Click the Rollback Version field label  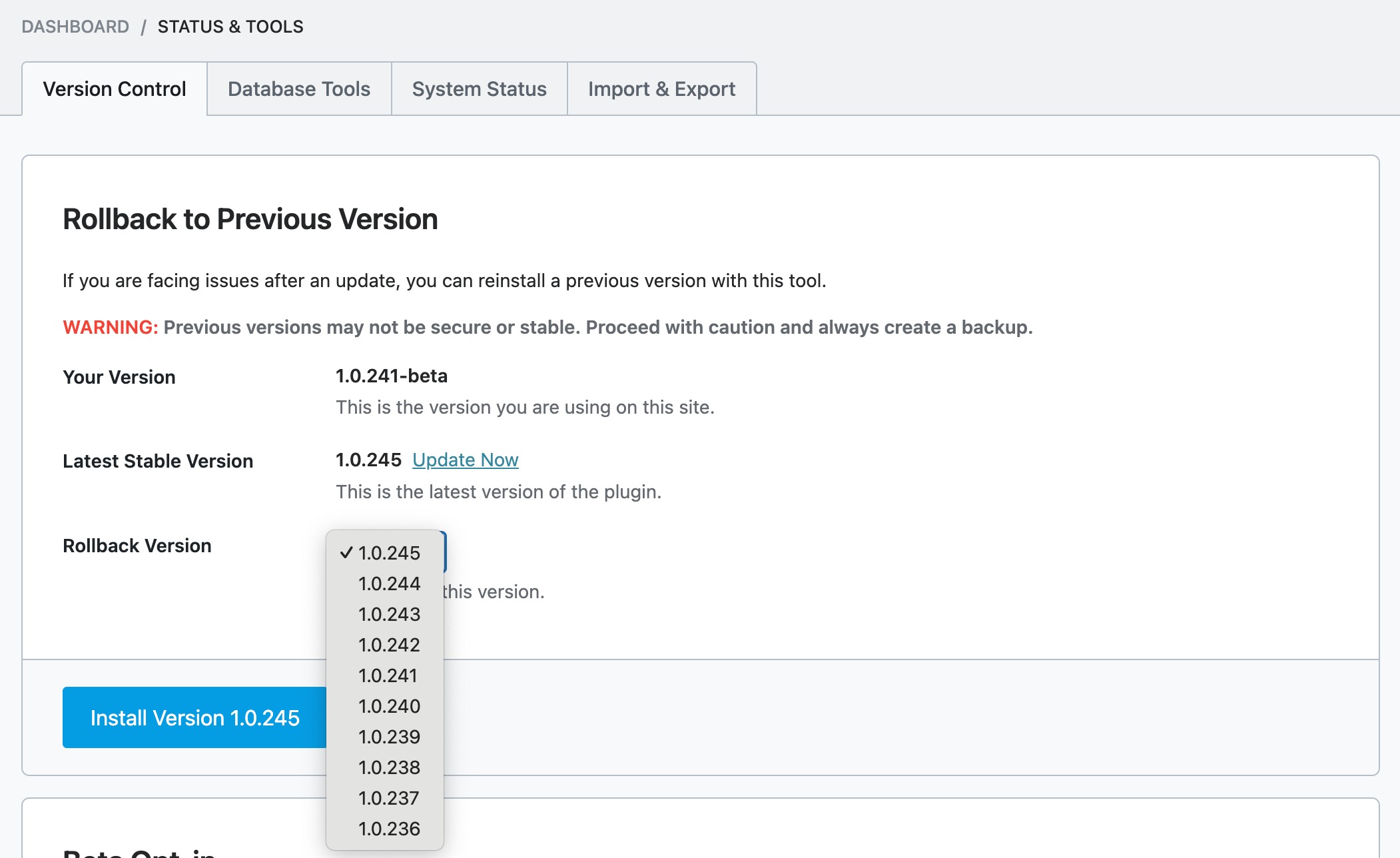tap(137, 546)
